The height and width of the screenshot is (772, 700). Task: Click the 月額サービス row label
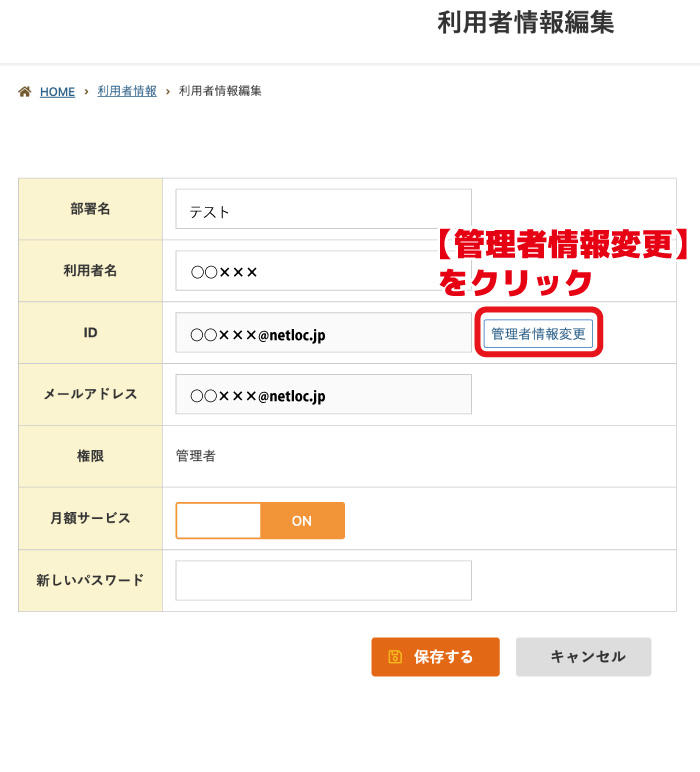91,518
